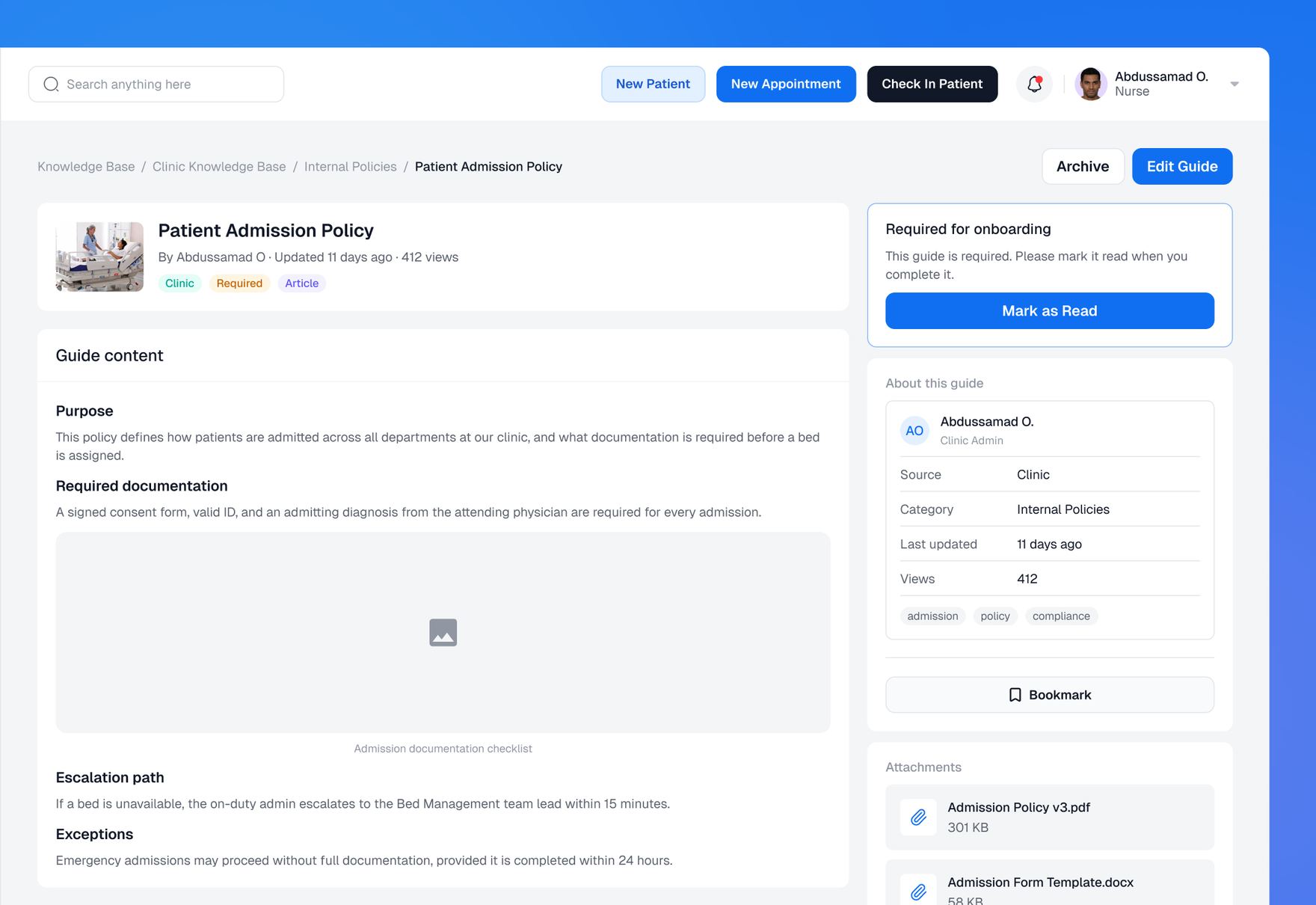Click the Guide content heading
Viewport: 1316px width, 905px height.
pyautogui.click(x=109, y=355)
